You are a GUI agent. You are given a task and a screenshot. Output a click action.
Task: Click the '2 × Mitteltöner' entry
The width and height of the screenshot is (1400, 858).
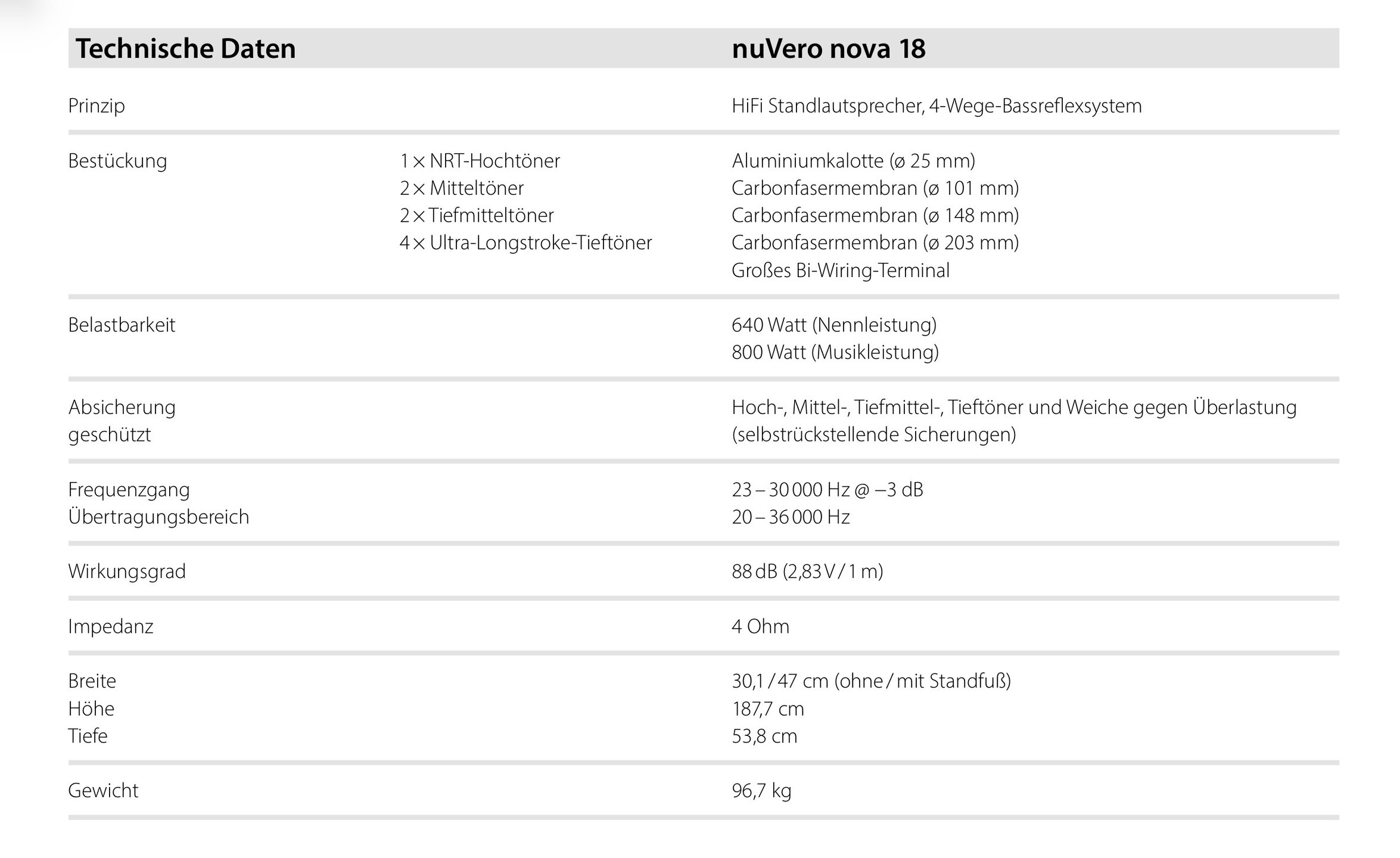[462, 188]
